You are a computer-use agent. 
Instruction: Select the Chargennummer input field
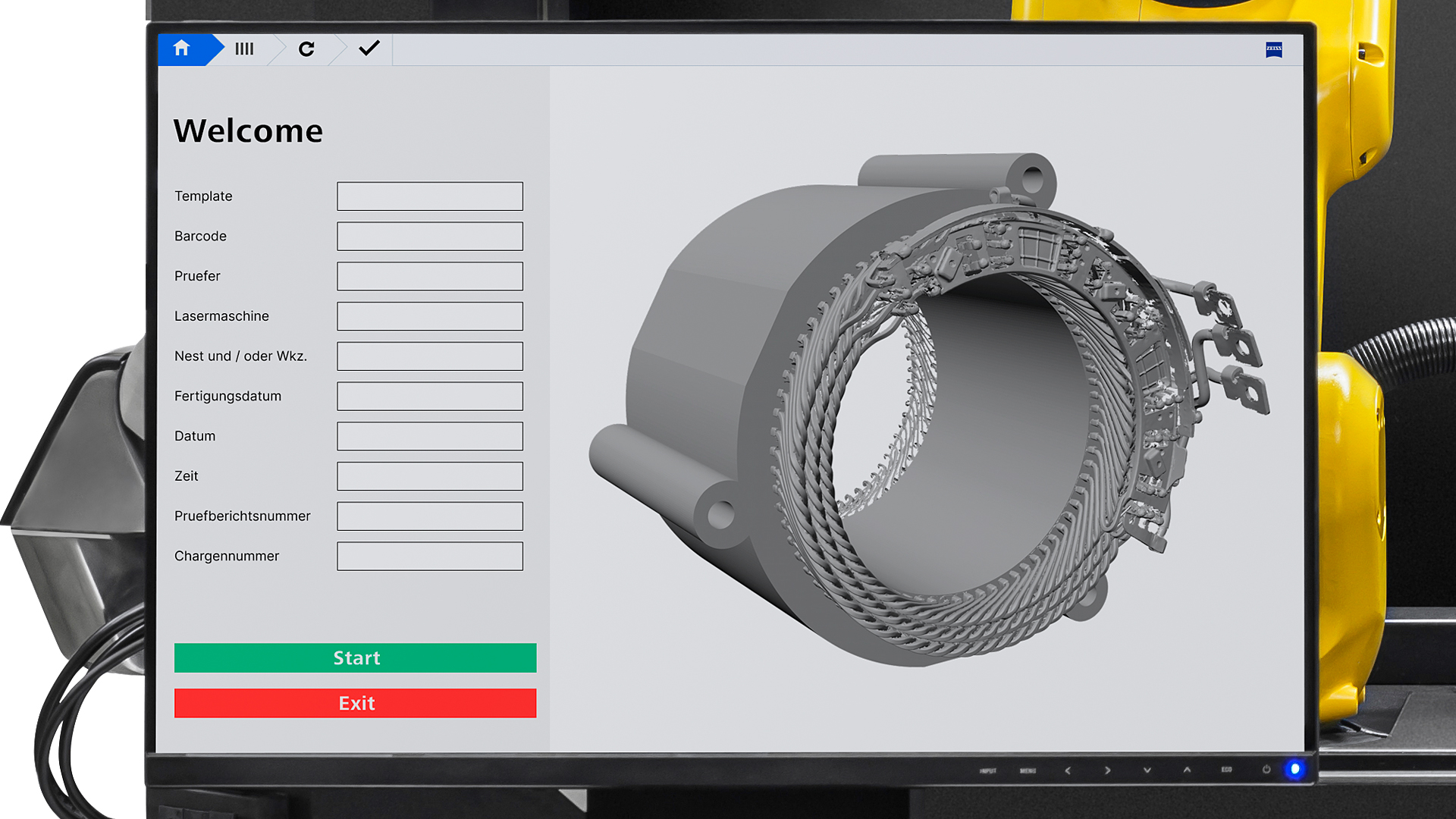[429, 557]
